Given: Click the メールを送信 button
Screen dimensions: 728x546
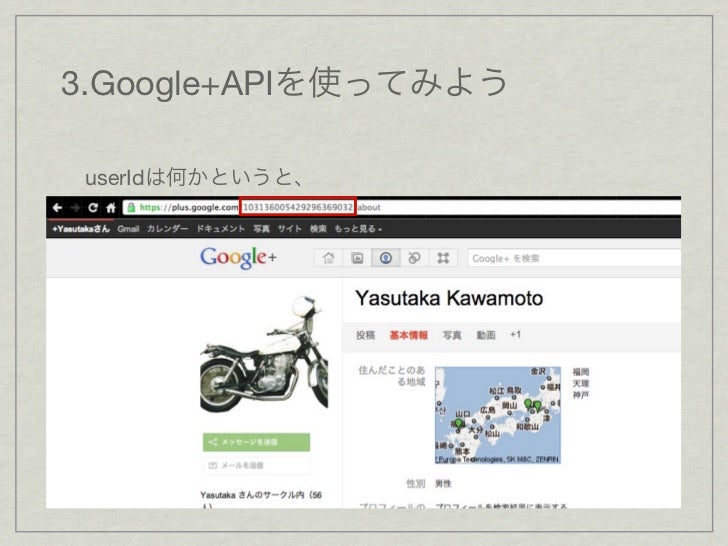Looking at the screenshot, I should (256, 465).
